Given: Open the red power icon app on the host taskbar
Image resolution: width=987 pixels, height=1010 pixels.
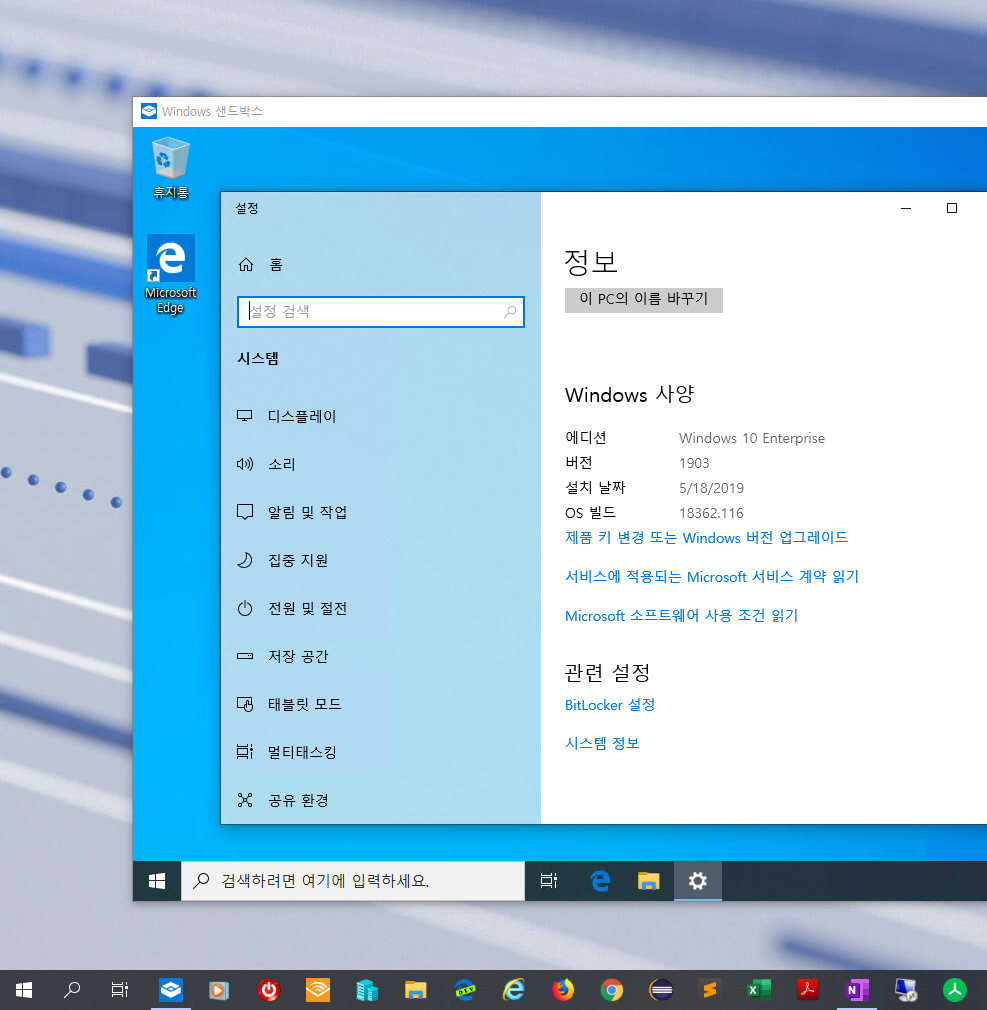Looking at the screenshot, I should coord(269,990).
